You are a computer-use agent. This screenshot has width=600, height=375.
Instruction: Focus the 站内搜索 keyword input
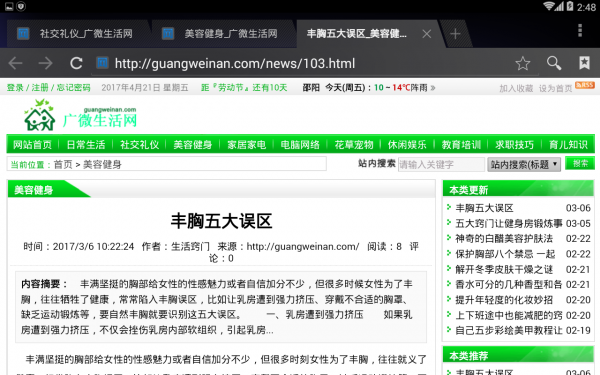point(441,165)
